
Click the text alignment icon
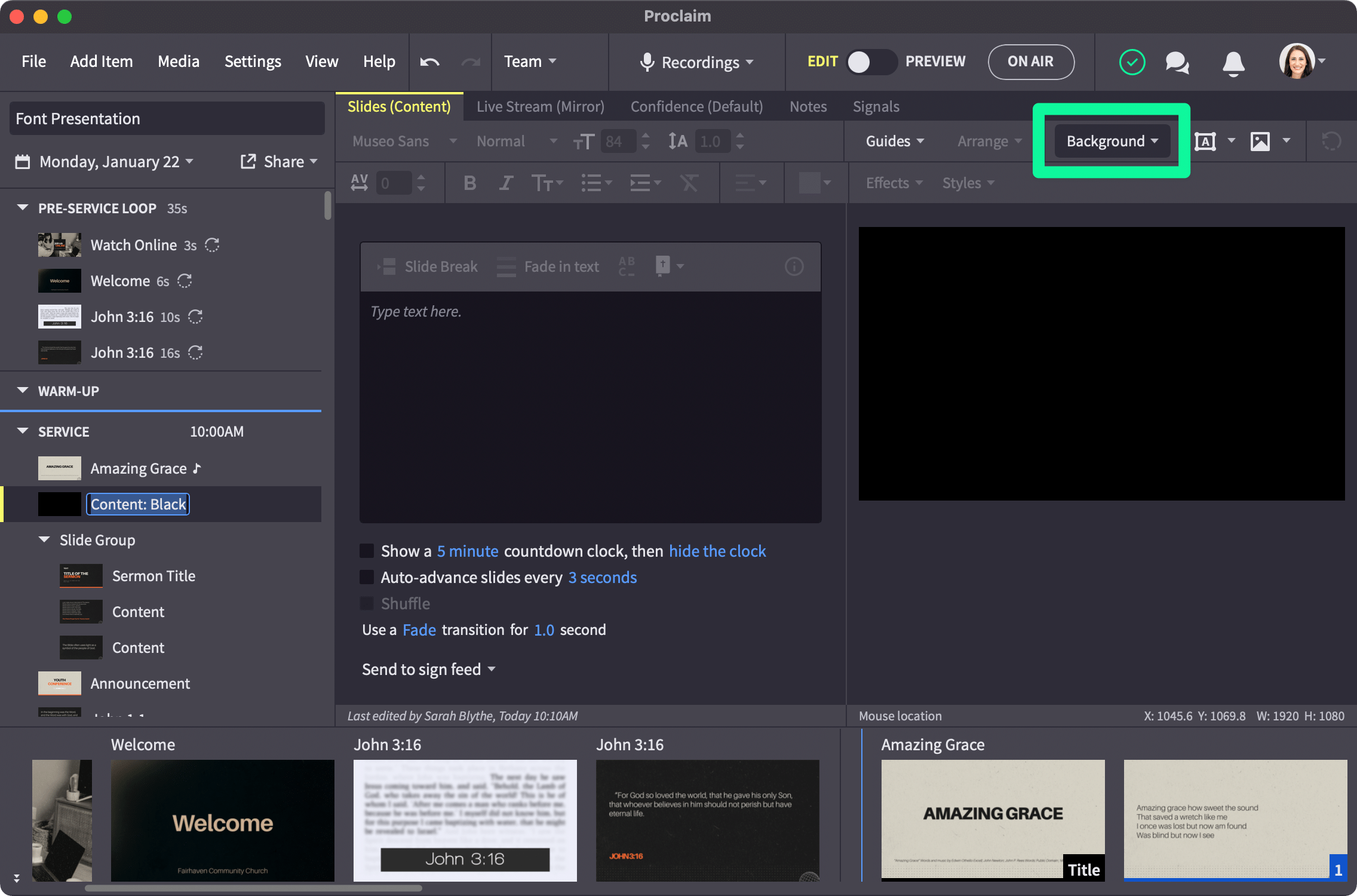(x=750, y=182)
